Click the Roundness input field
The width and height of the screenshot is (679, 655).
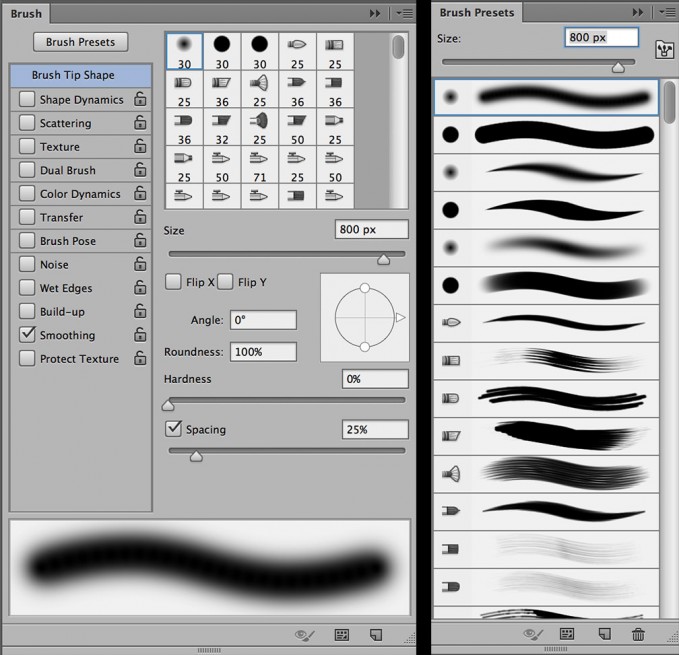click(x=263, y=352)
